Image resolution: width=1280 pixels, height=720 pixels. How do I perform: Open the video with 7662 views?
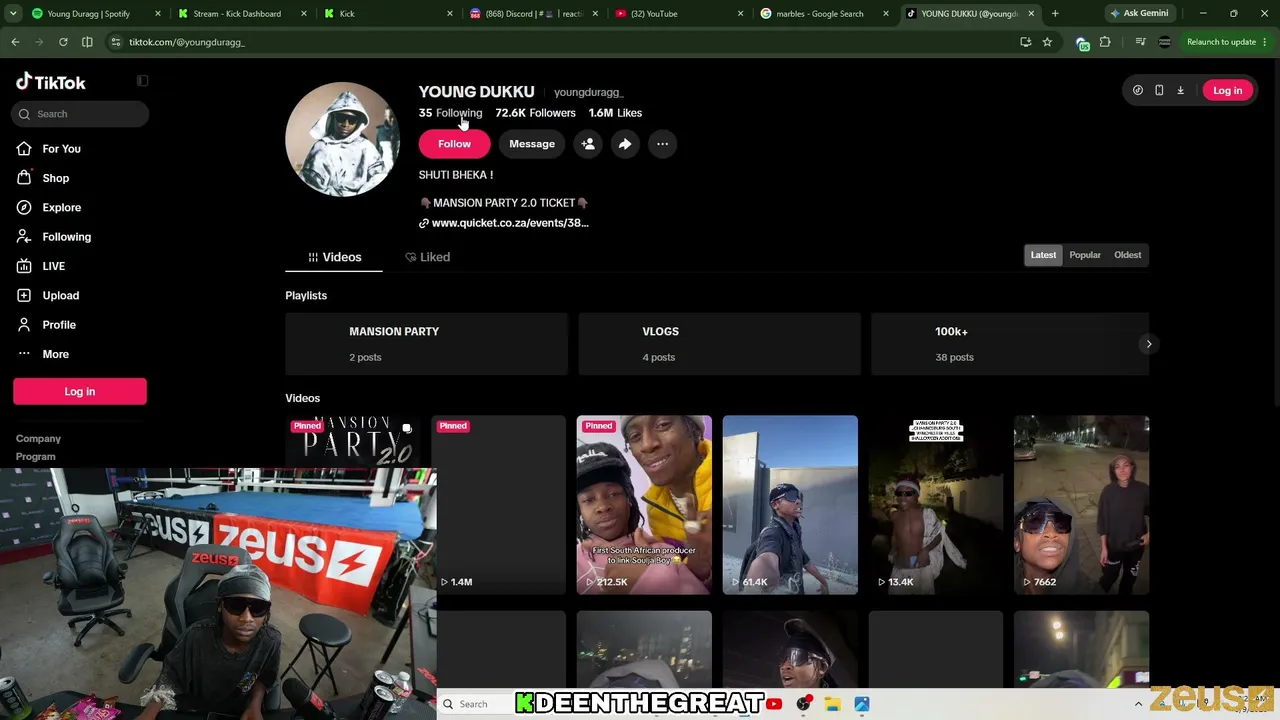[x=1081, y=505]
